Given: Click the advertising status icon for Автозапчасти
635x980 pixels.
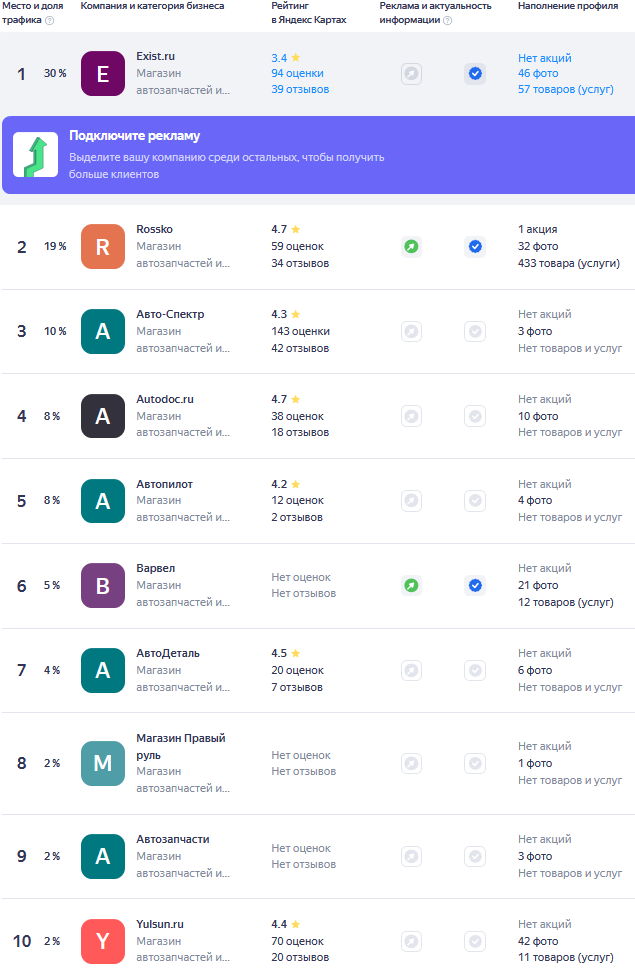Looking at the screenshot, I should tap(411, 856).
